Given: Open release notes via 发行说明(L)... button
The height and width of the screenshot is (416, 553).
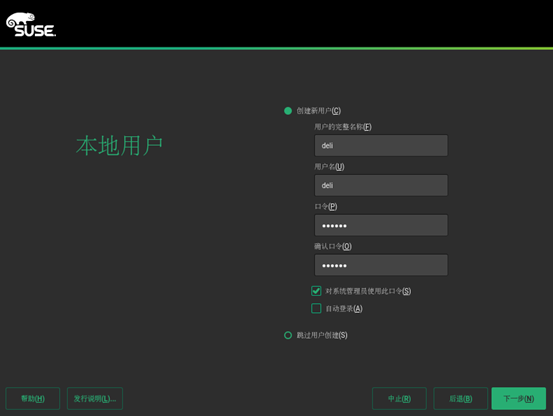Looking at the screenshot, I should 95,398.
